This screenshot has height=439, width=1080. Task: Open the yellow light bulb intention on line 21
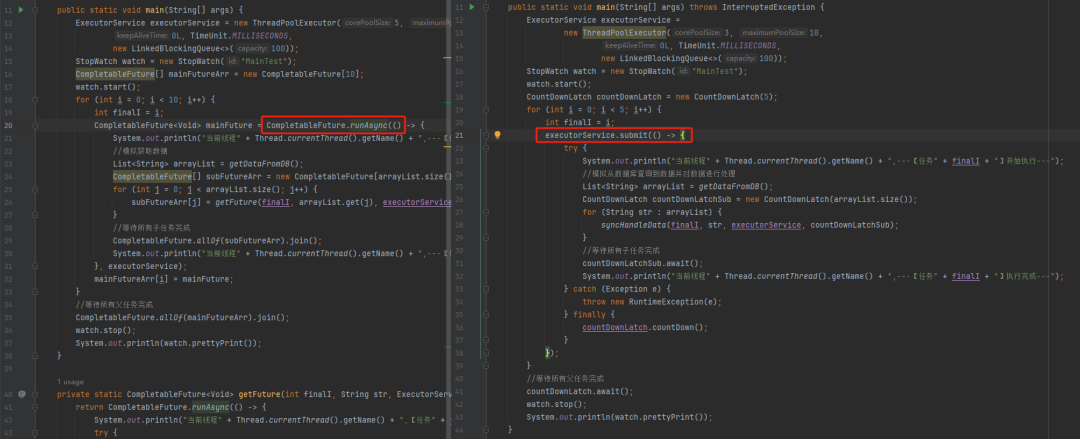(x=497, y=134)
